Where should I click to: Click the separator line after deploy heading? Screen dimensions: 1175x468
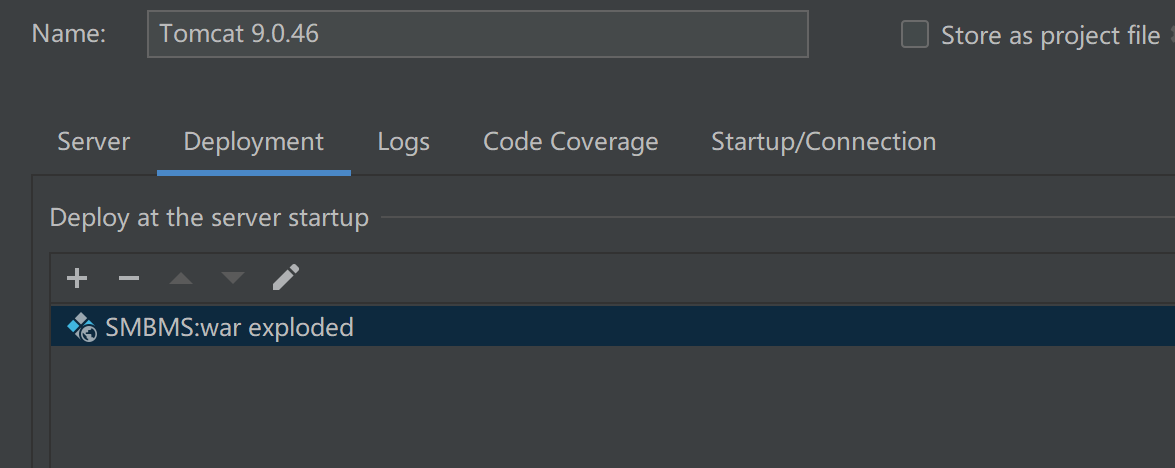coord(770,217)
